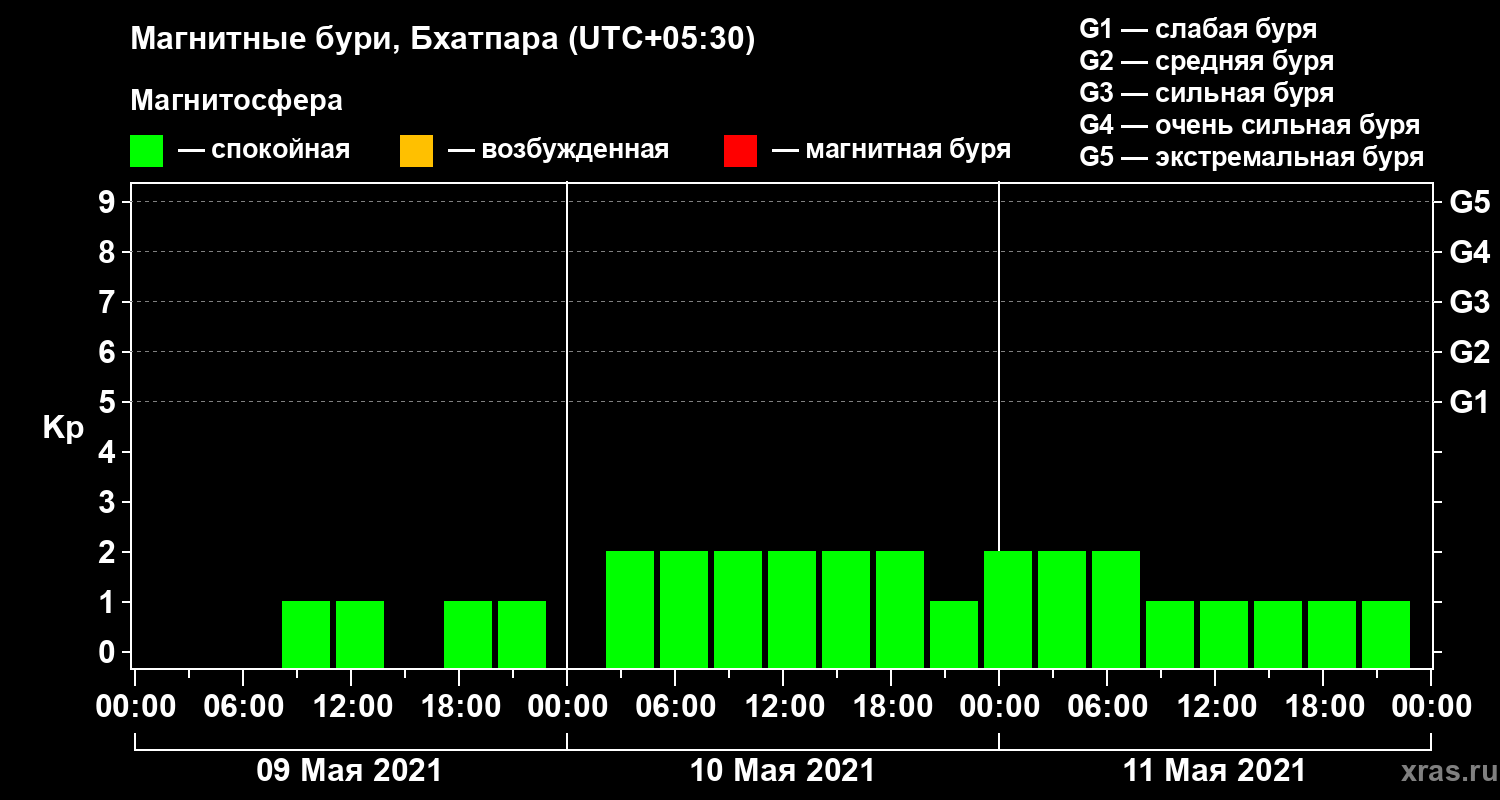Click the 'G2 — средняя буря' legend line
The image size is (1500, 800).
pos(1206,61)
